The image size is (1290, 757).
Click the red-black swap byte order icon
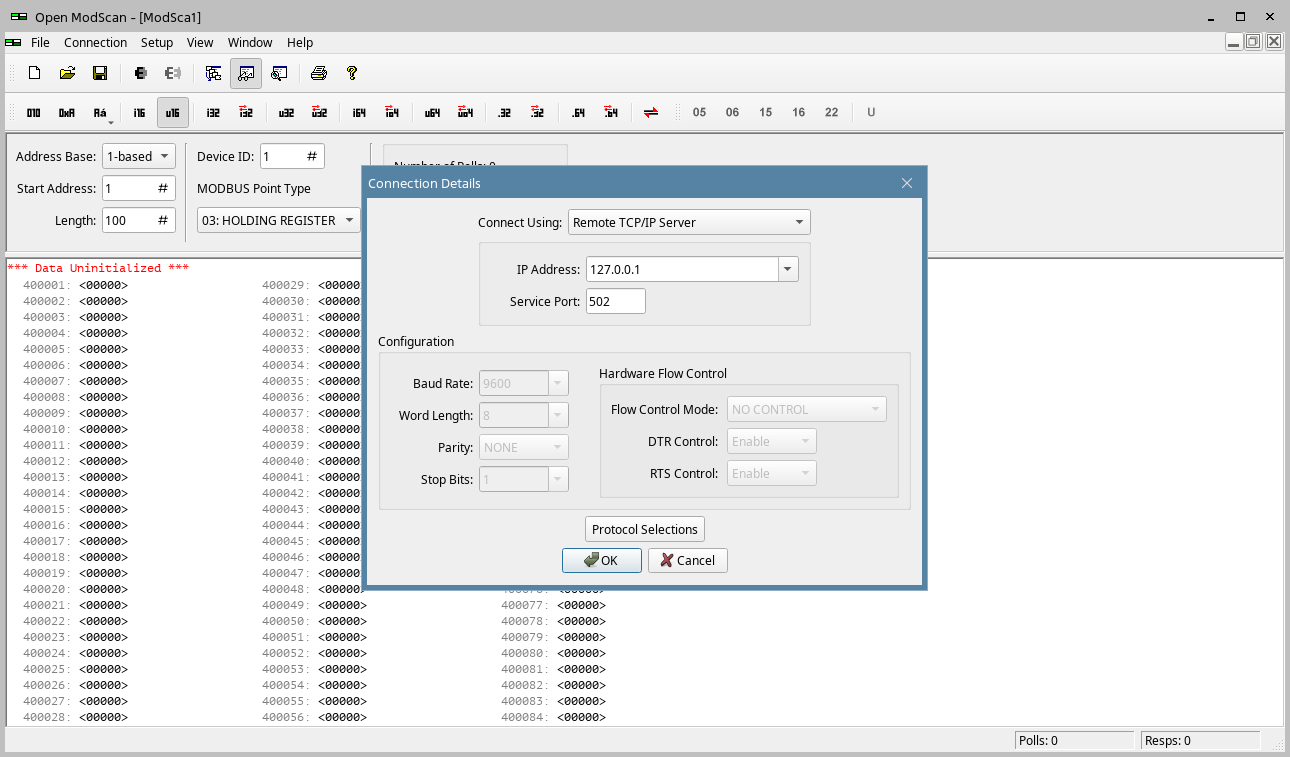click(651, 113)
